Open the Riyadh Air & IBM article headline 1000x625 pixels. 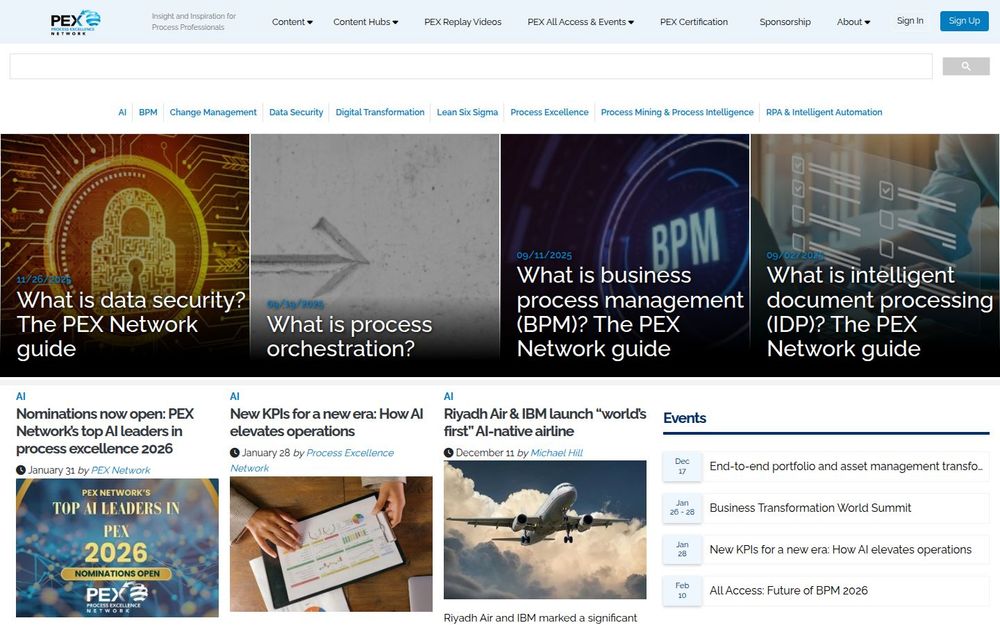pos(545,422)
